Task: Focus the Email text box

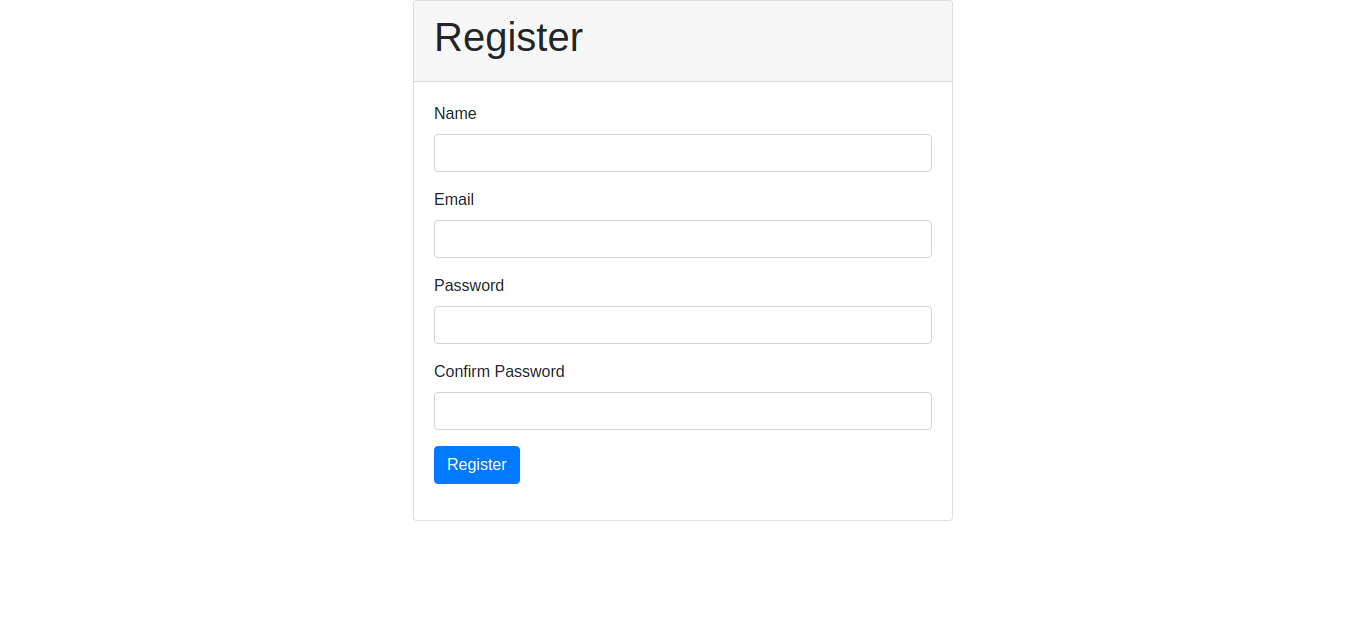Action: click(x=682, y=239)
